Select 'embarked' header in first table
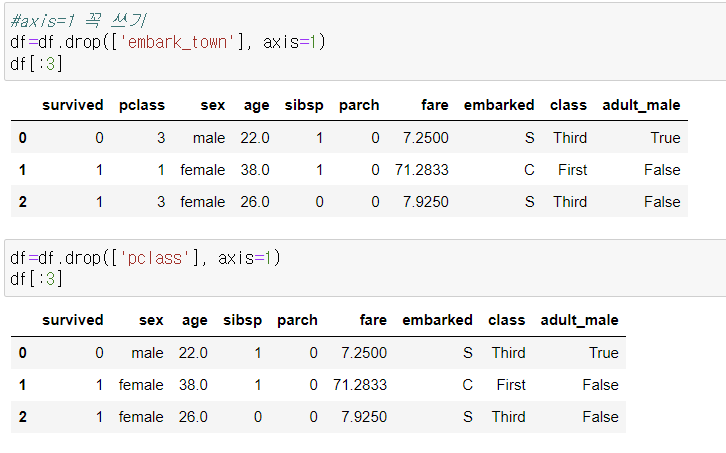This screenshot has width=726, height=453. (x=499, y=105)
